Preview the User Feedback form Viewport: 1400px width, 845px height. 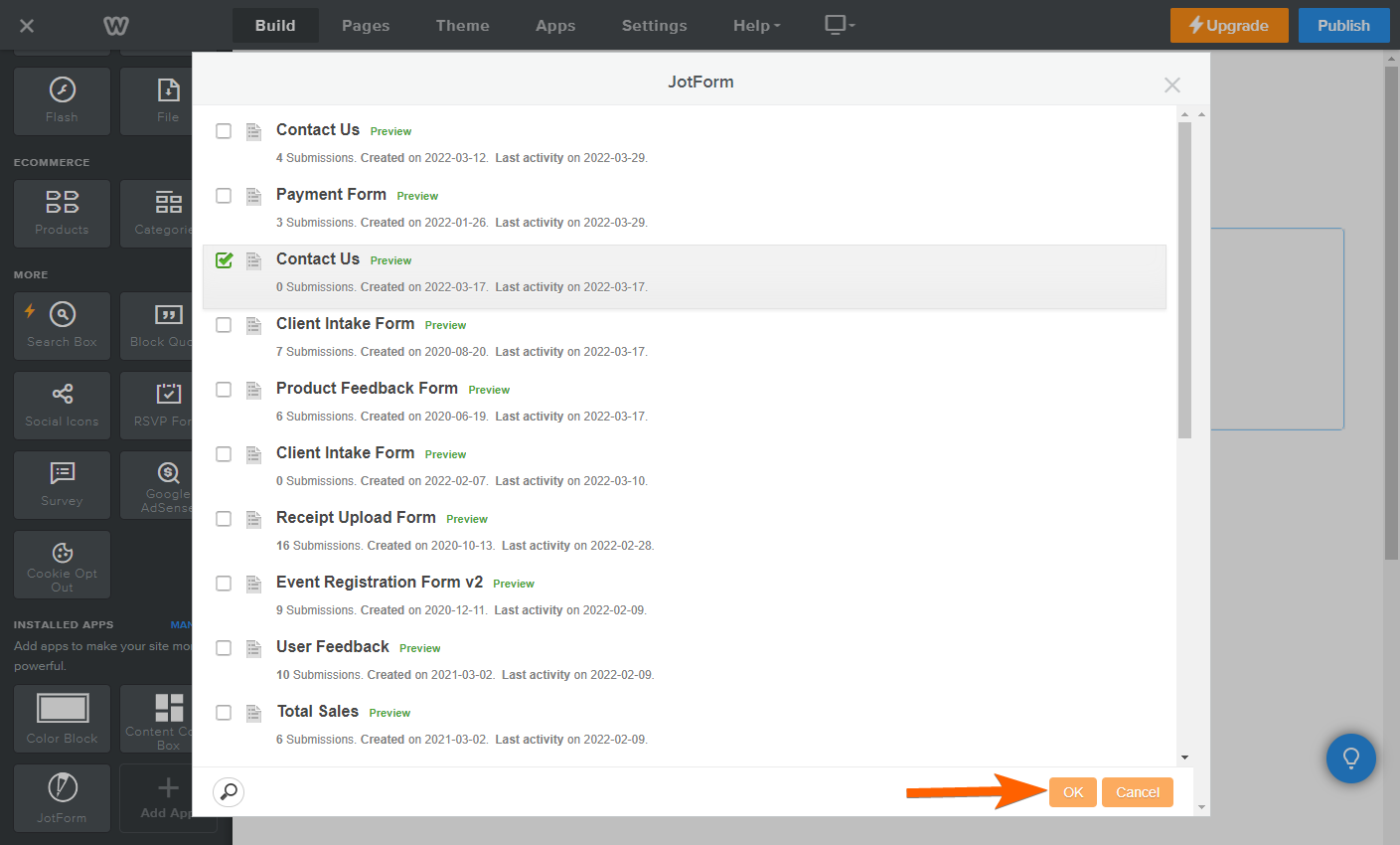tap(420, 648)
